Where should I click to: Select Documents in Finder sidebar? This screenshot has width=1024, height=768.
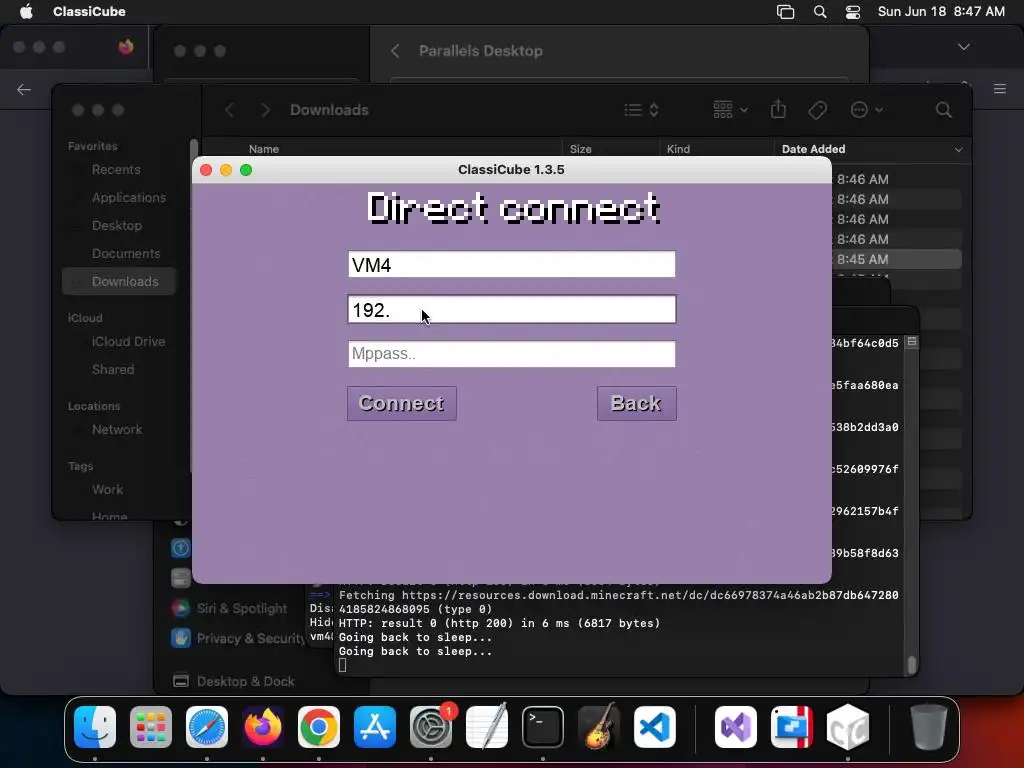tap(125, 254)
